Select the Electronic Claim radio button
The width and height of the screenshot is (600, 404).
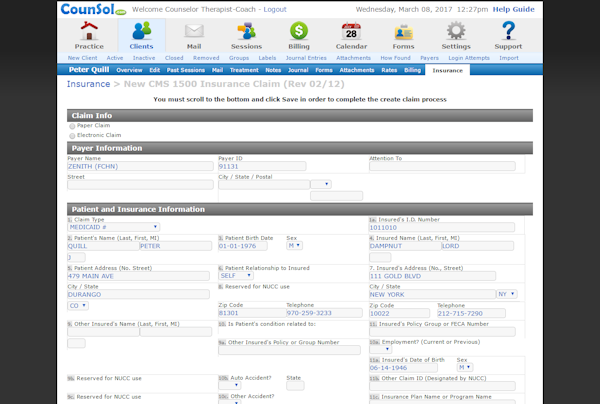click(x=72, y=135)
